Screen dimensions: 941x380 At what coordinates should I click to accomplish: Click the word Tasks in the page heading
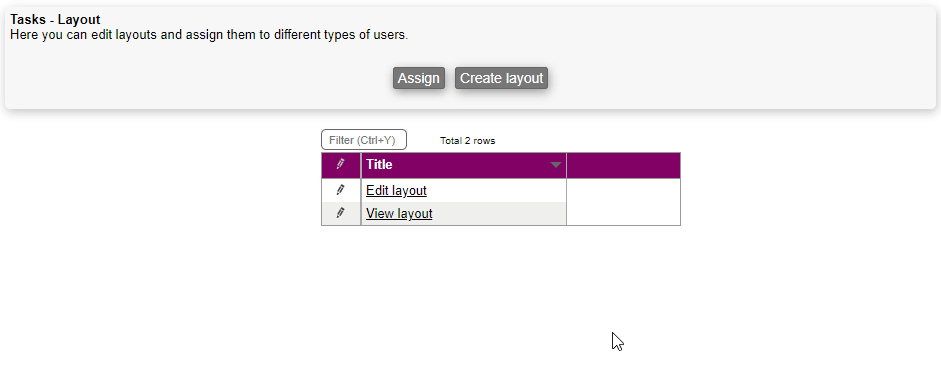[28, 20]
